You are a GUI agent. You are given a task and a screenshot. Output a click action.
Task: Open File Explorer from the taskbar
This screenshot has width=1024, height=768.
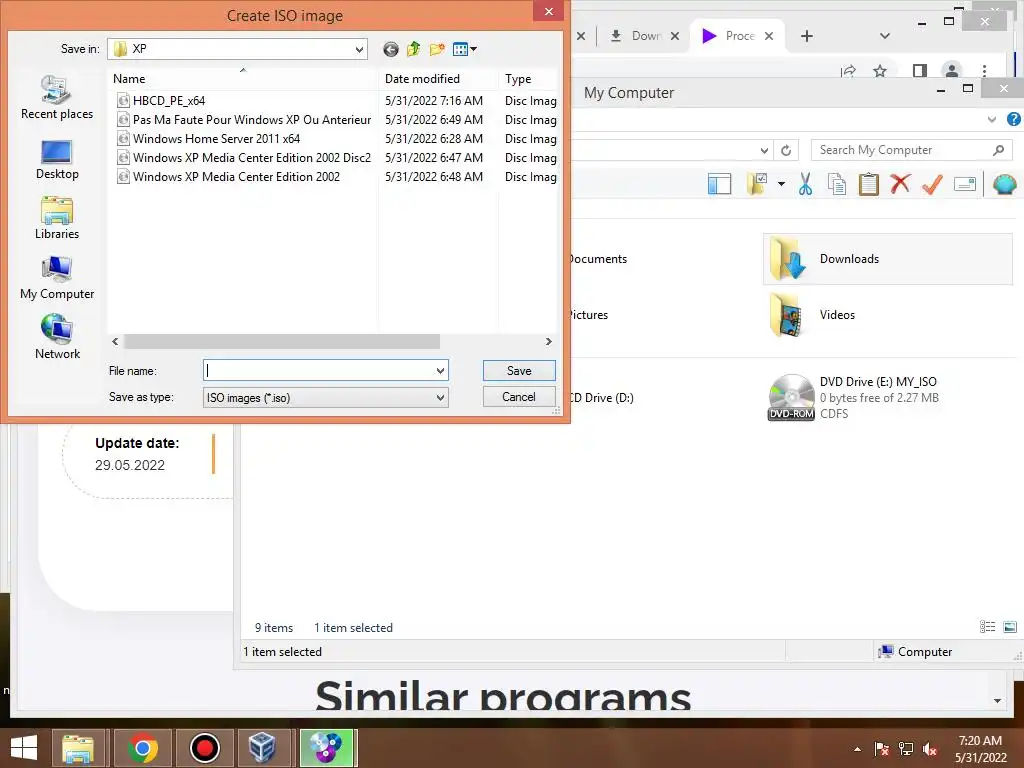click(x=78, y=748)
